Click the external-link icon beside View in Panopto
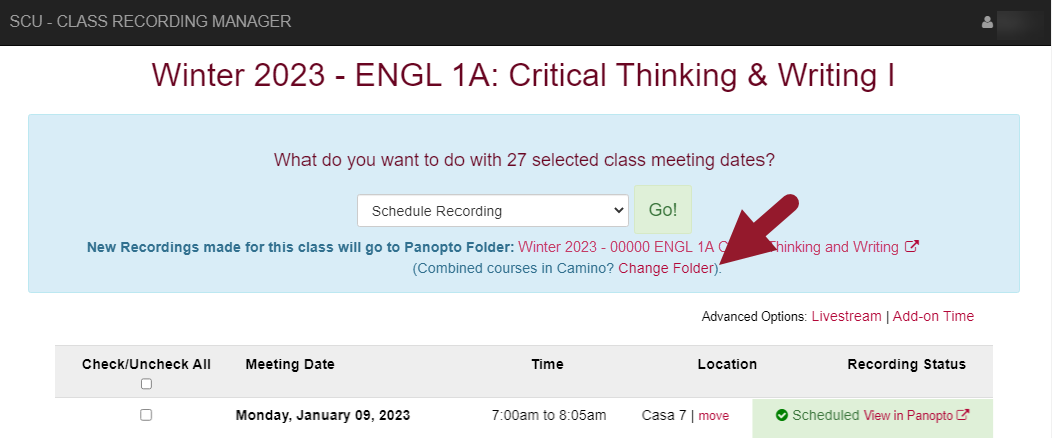Image resolution: width=1052 pixels, height=438 pixels. coord(963,415)
